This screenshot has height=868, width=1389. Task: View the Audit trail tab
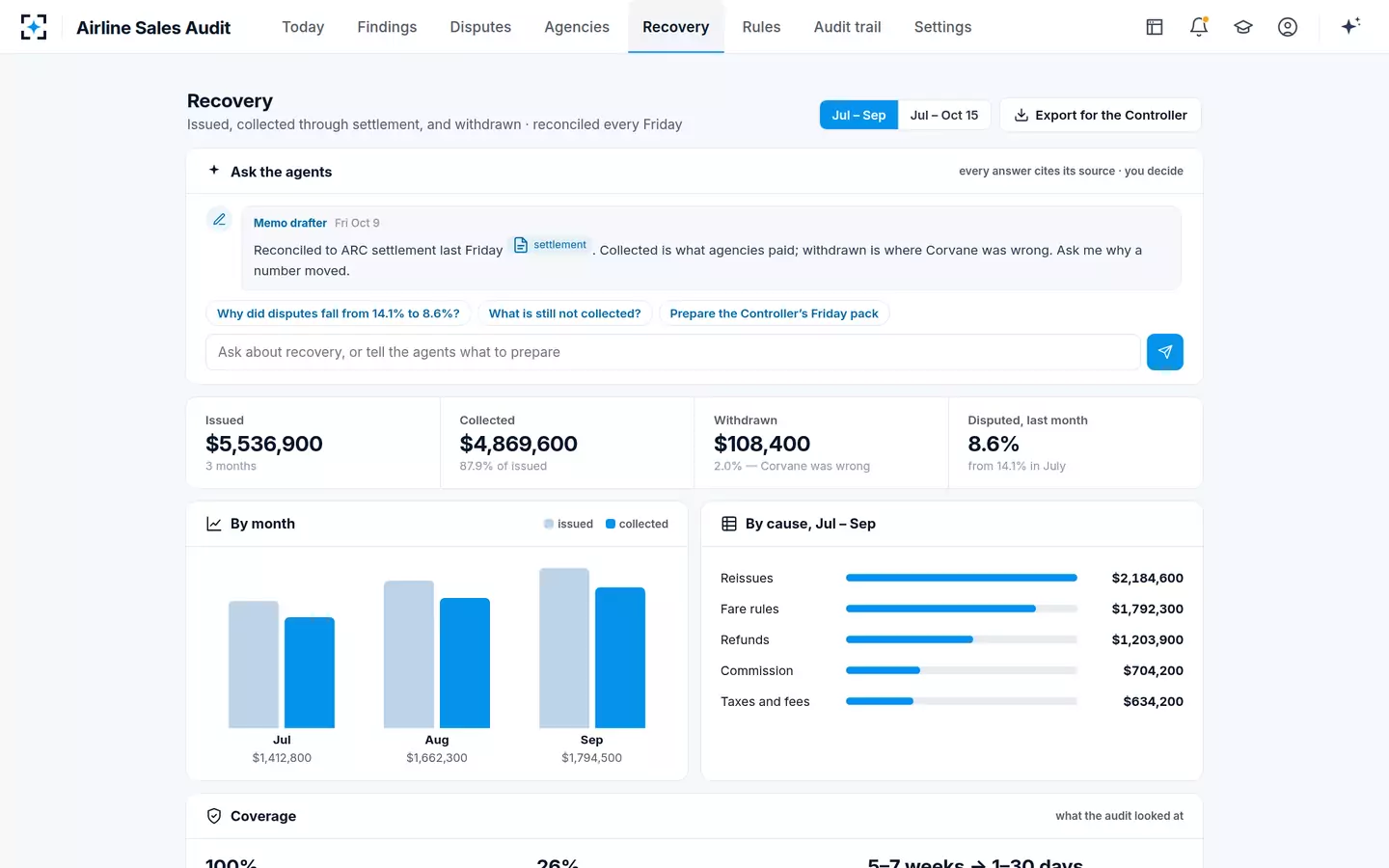847,27
